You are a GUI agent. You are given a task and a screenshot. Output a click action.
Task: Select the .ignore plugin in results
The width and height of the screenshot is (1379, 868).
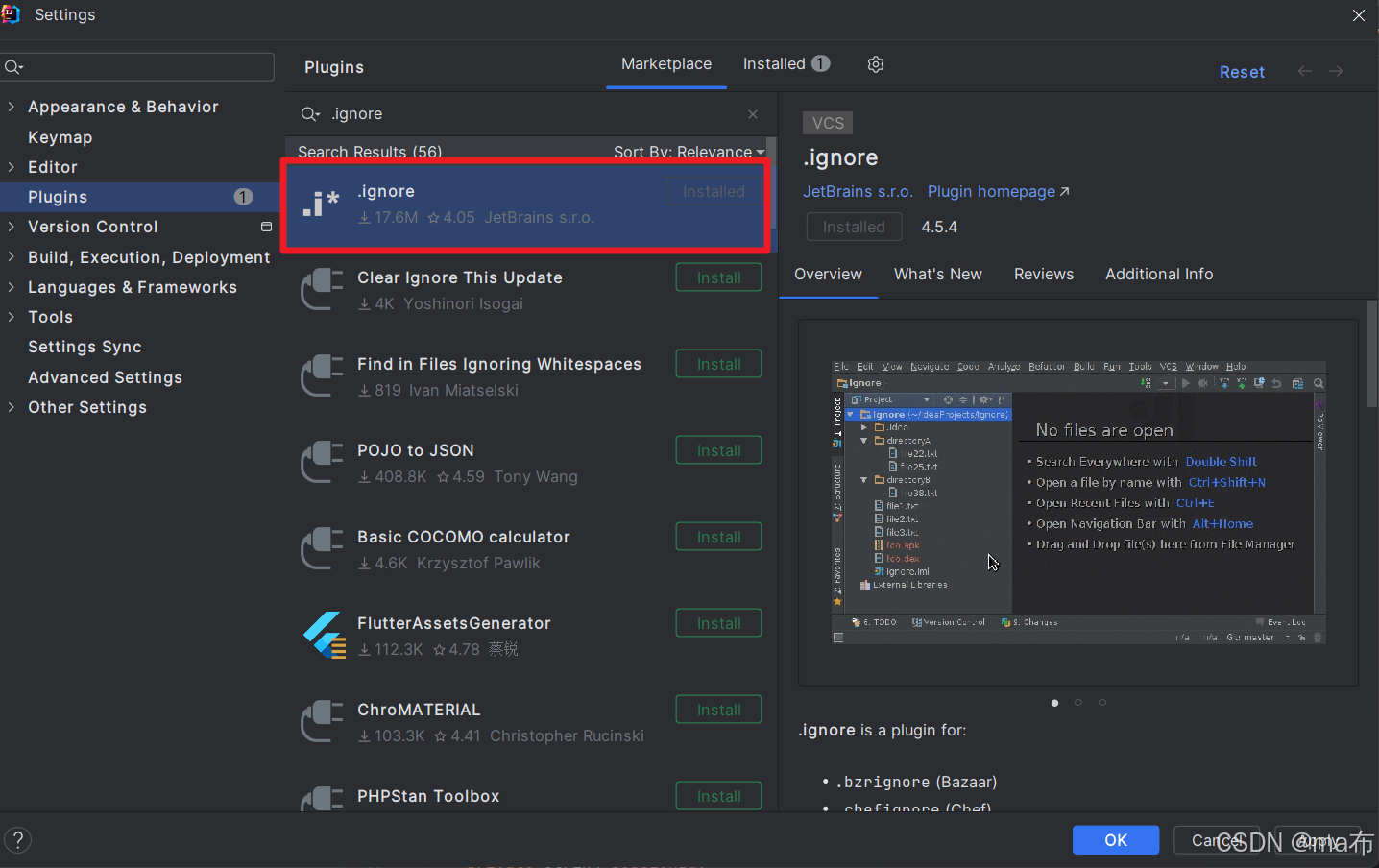(526, 205)
